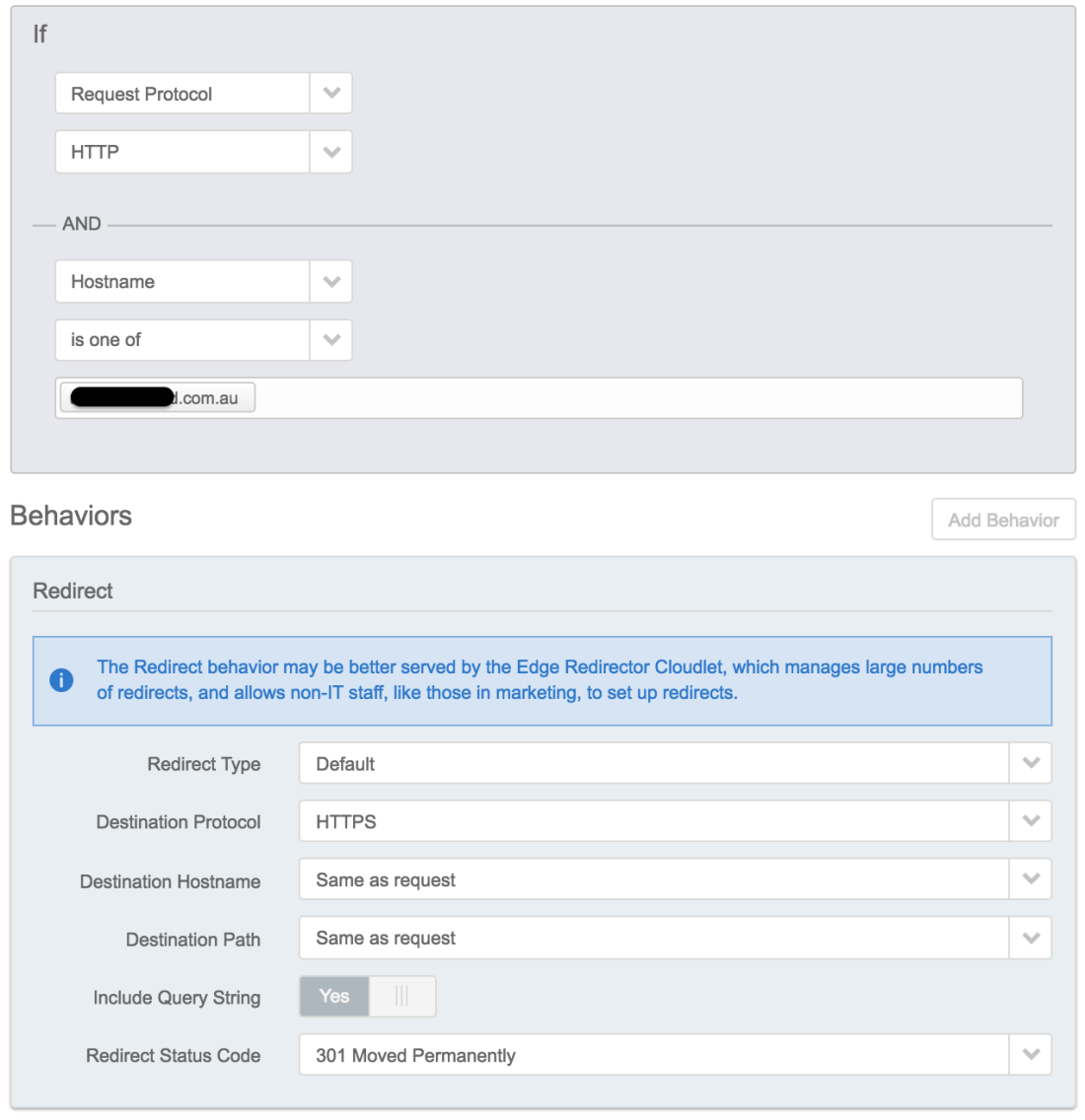Click the blue info icon in the Redirect notice
Viewport: 1085px width, 1120px height.
(x=61, y=680)
